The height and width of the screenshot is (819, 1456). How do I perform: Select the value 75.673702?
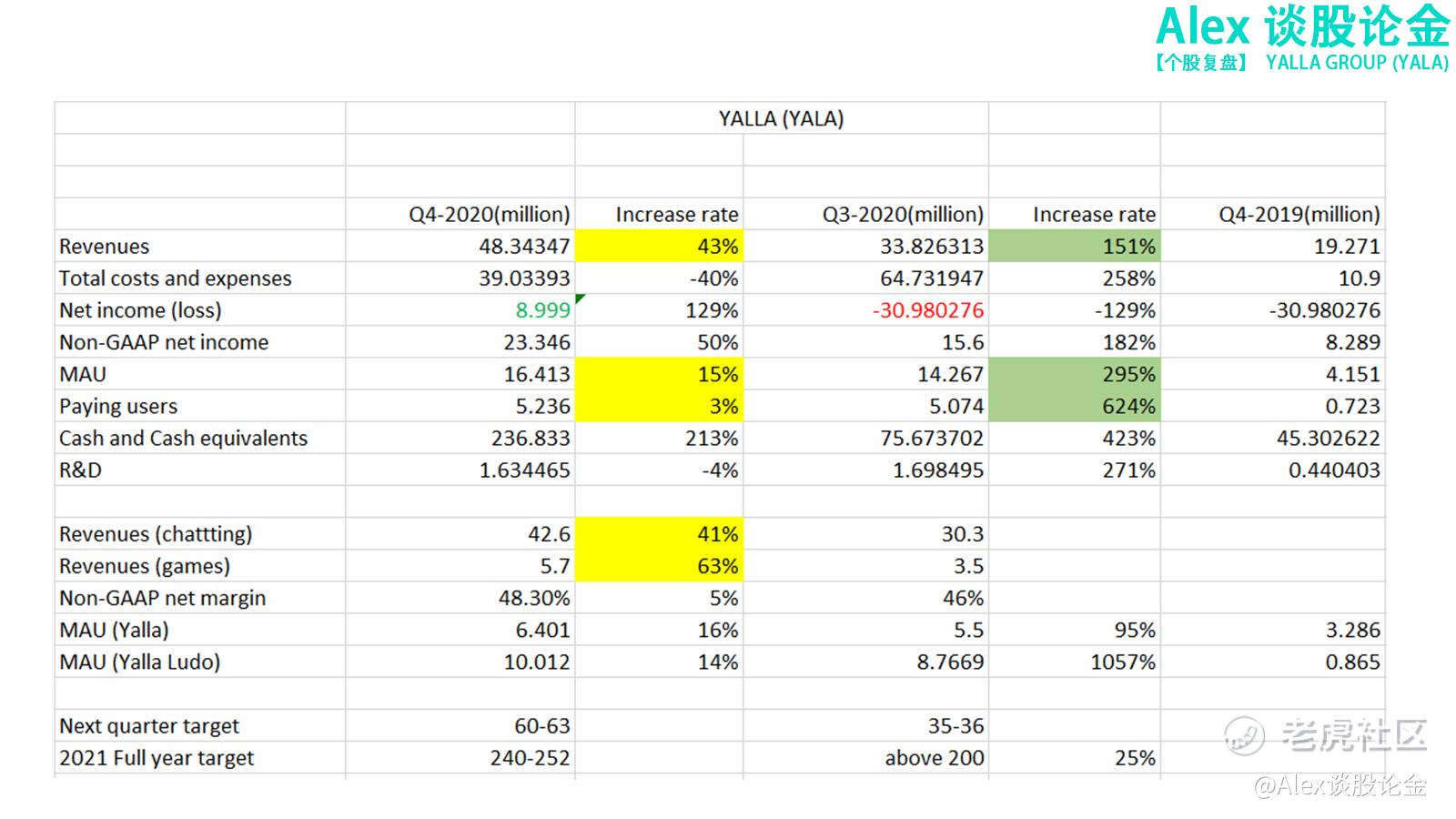tap(932, 439)
